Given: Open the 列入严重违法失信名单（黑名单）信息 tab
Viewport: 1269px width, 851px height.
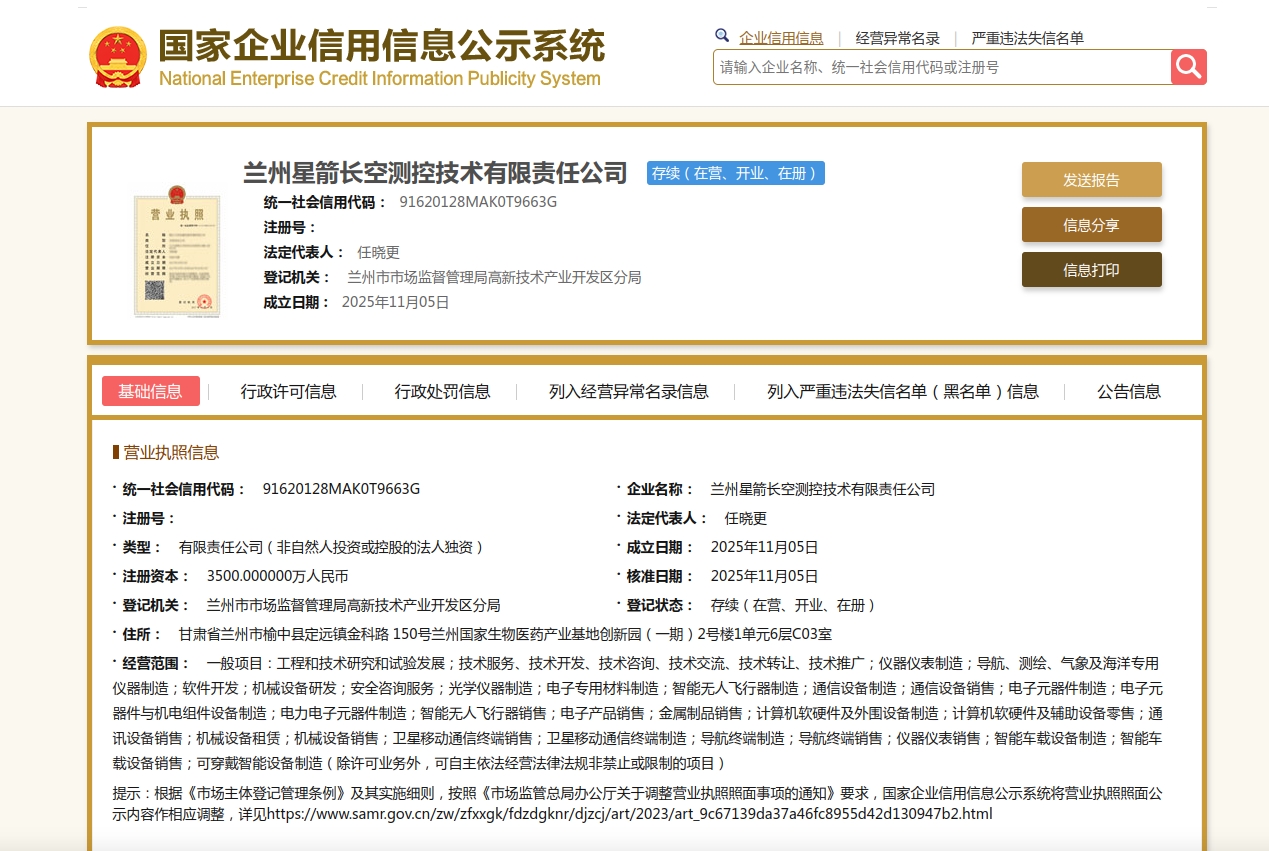Looking at the screenshot, I should (x=903, y=391).
